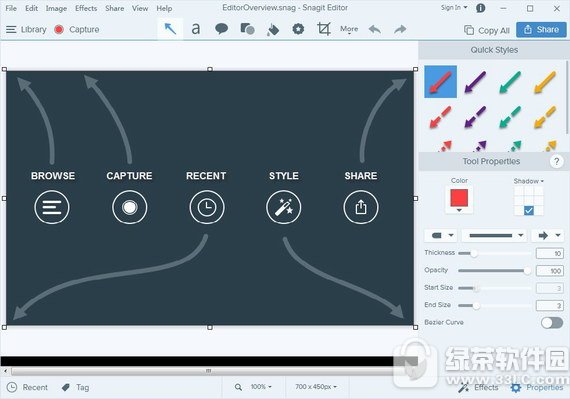Open the Edit menu
This screenshot has width=570, height=399.
click(31, 8)
